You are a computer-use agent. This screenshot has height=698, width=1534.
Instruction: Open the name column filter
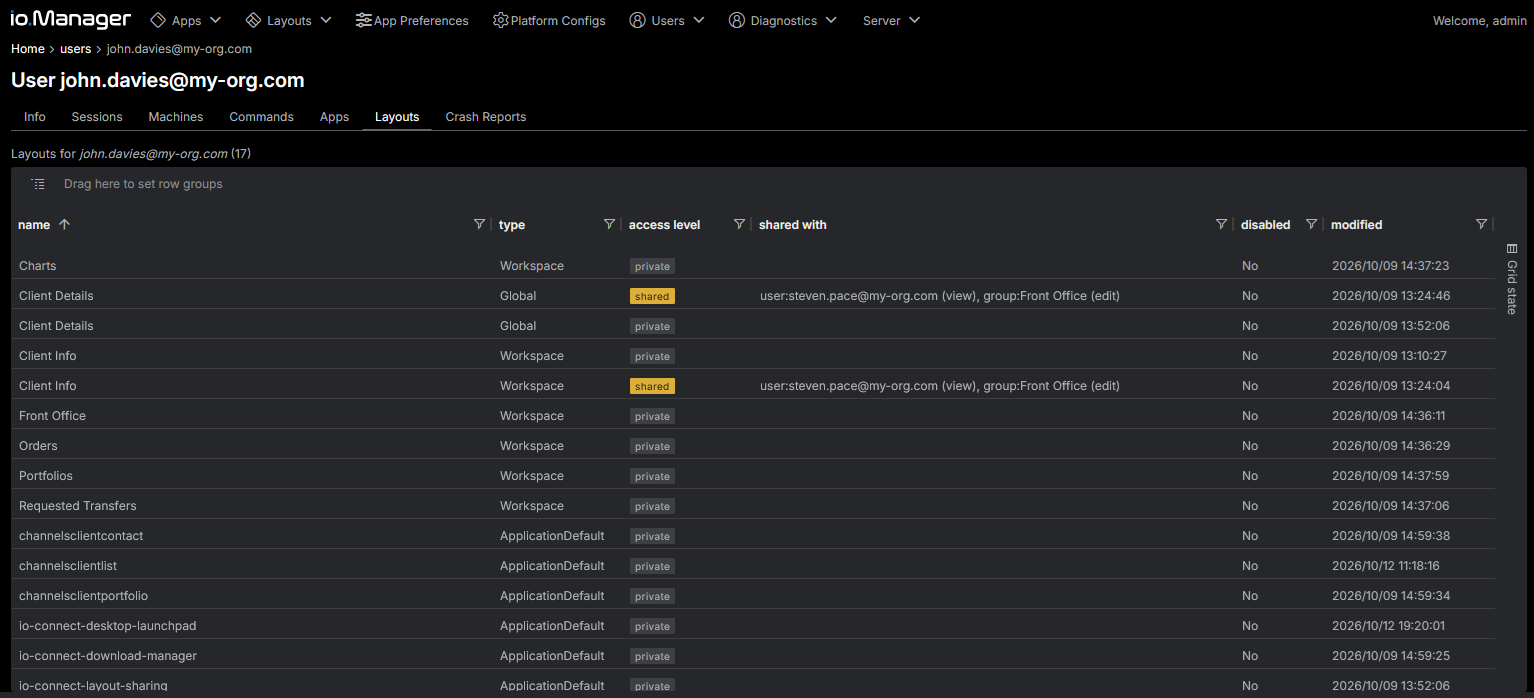pos(479,225)
